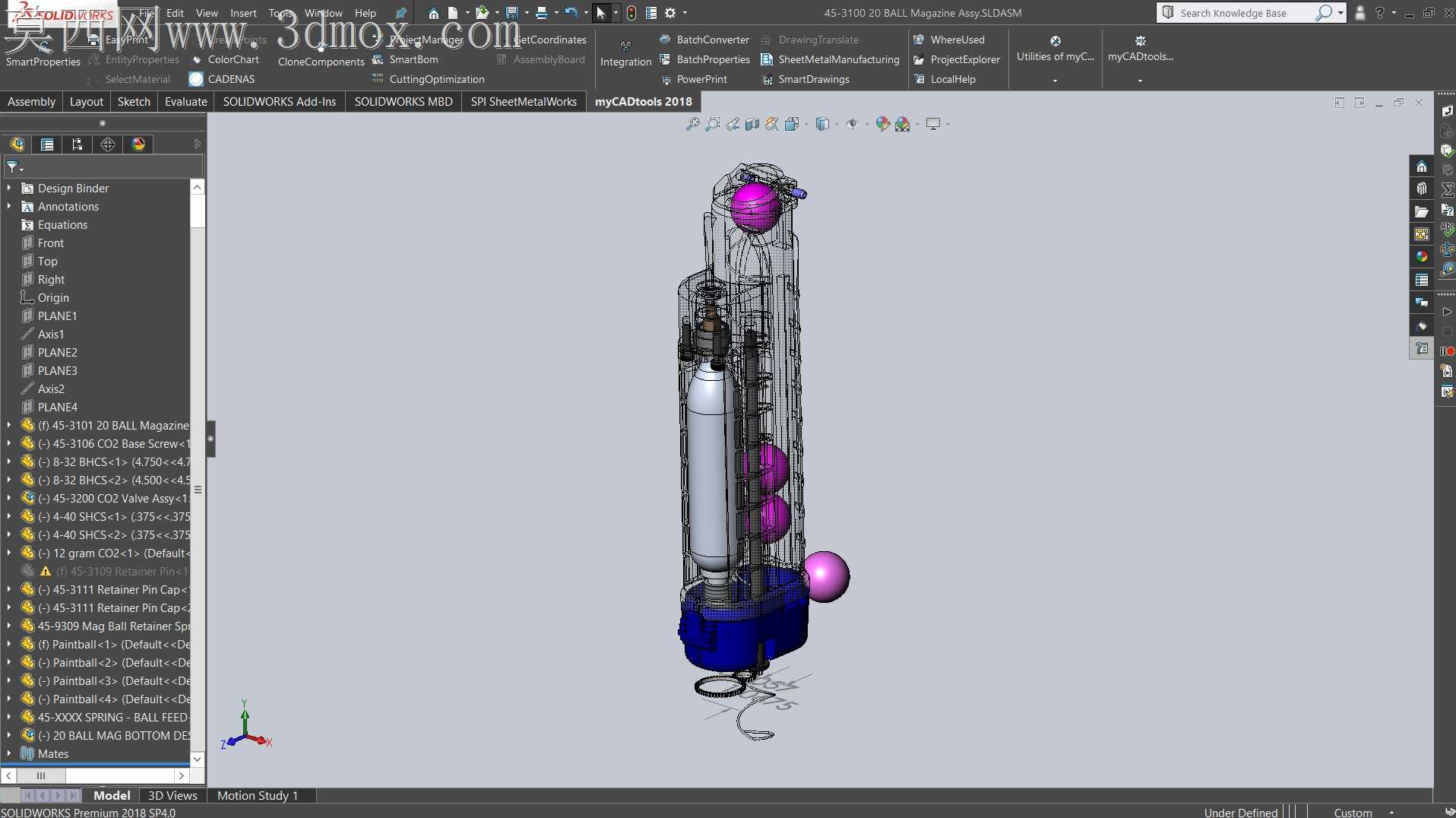Image resolution: width=1456 pixels, height=818 pixels.
Task: Click the filter funnel icon in the tree
Action: [x=13, y=166]
